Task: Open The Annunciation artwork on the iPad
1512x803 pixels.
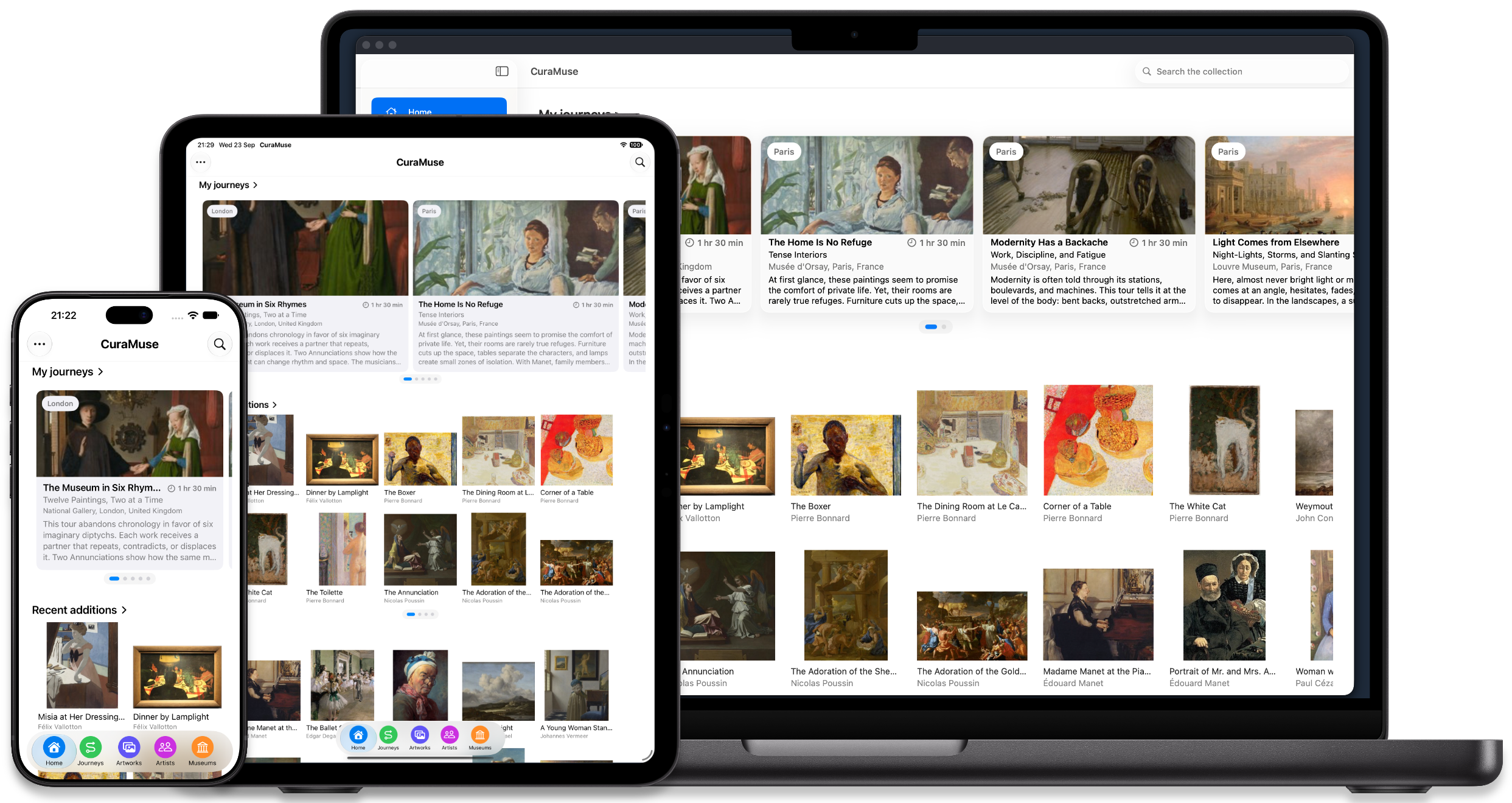Action: [420, 558]
